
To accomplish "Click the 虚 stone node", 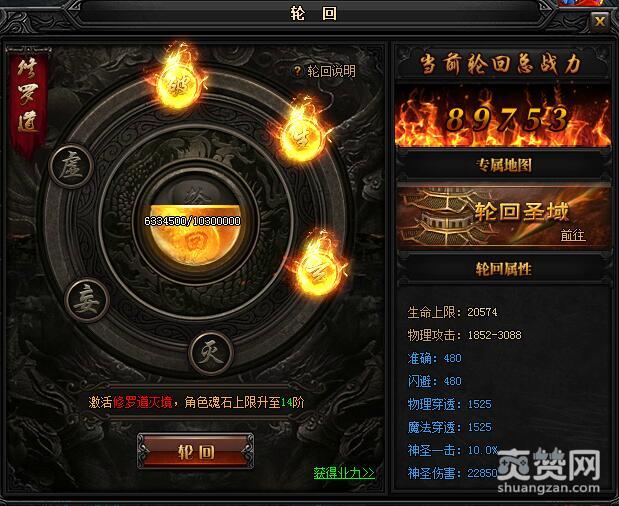I will pyautogui.click(x=71, y=166).
